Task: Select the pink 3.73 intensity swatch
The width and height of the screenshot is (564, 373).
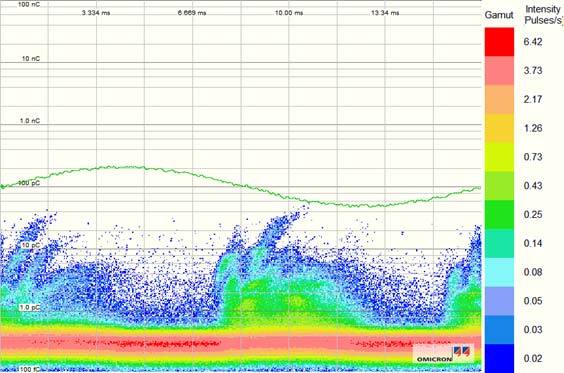Action: [499, 70]
